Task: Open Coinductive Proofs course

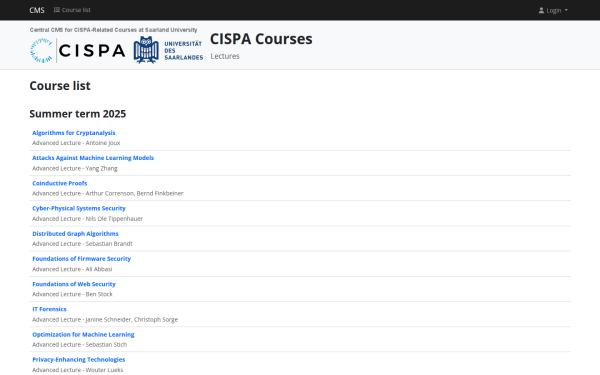Action: click(x=60, y=183)
